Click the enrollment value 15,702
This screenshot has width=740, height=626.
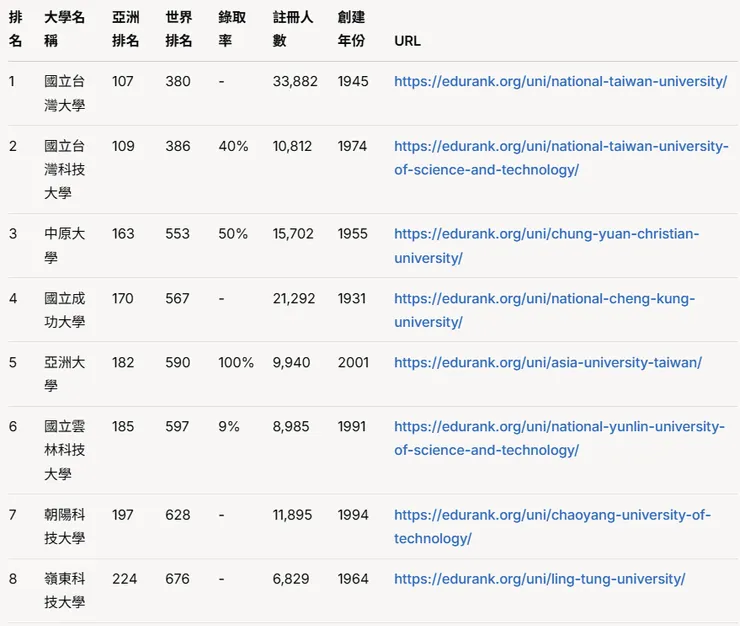point(293,234)
